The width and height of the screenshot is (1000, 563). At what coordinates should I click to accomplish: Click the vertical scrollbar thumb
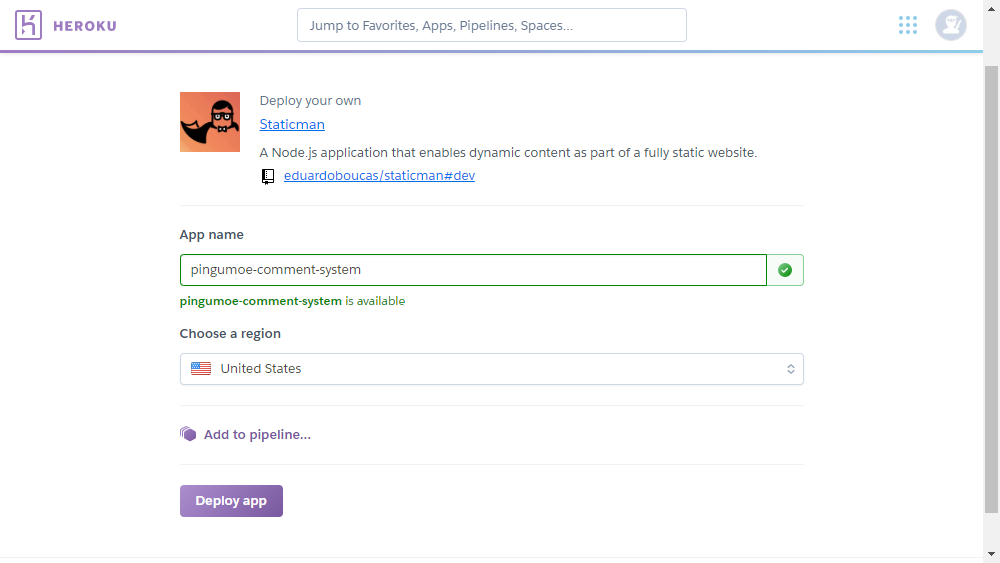991,289
